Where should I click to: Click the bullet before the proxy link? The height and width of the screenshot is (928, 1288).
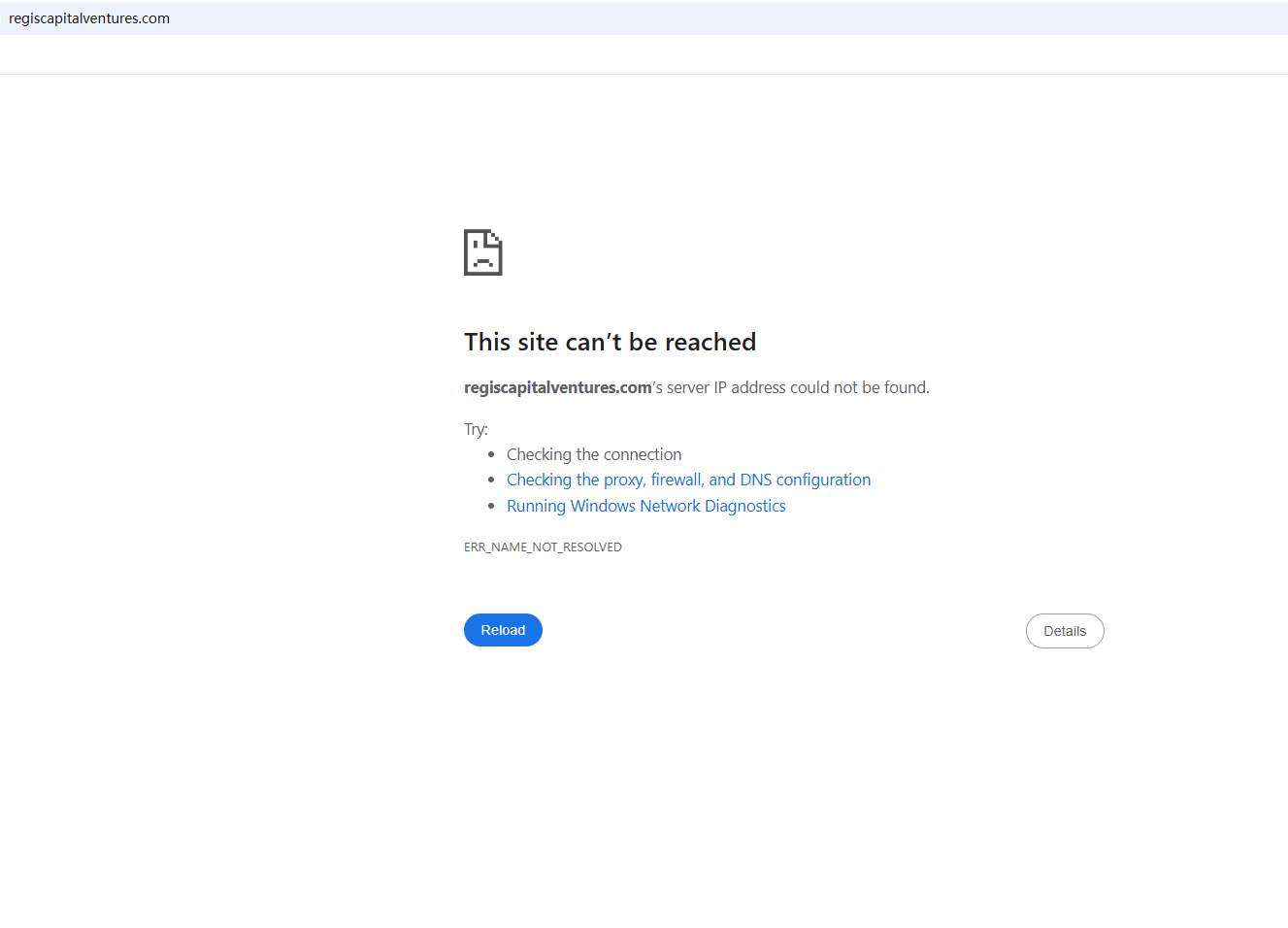491,480
